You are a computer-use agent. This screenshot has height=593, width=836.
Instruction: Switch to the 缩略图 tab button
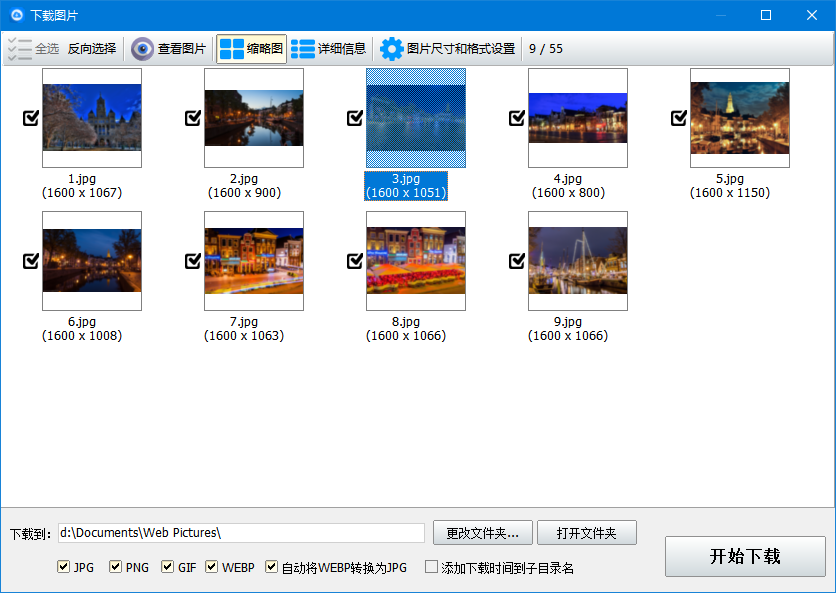tap(255, 47)
